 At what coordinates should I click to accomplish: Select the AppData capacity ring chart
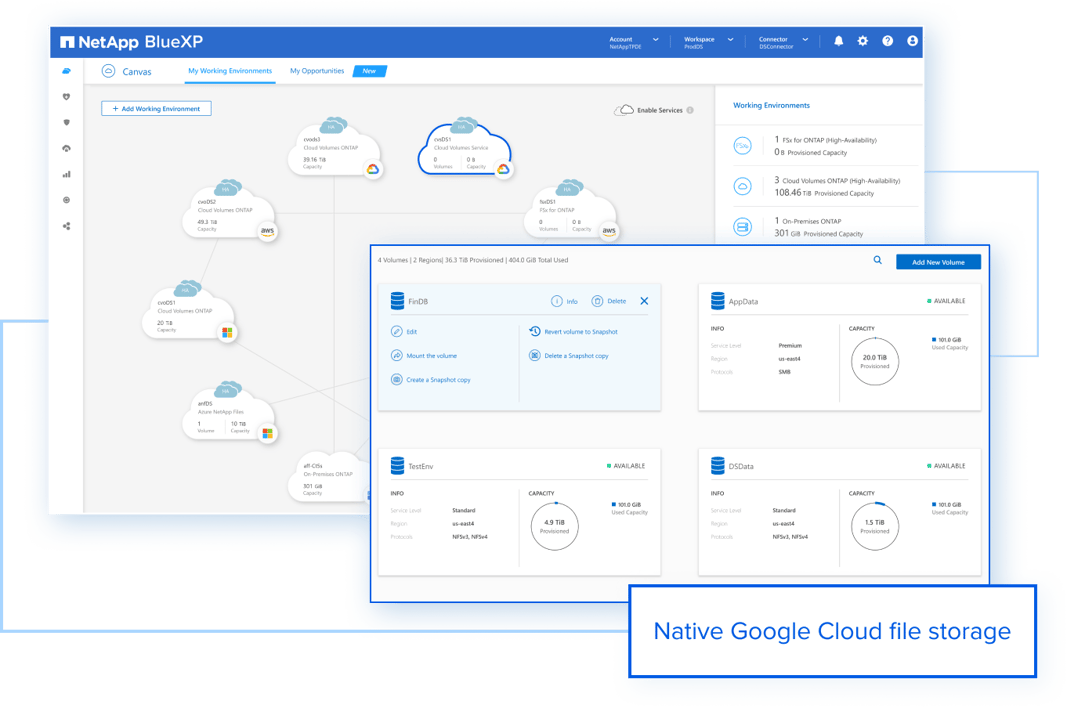point(875,362)
